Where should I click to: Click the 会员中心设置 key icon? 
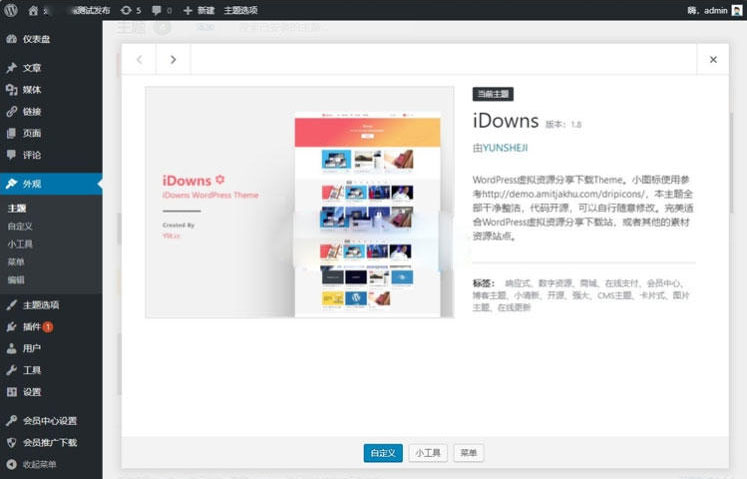pos(12,420)
